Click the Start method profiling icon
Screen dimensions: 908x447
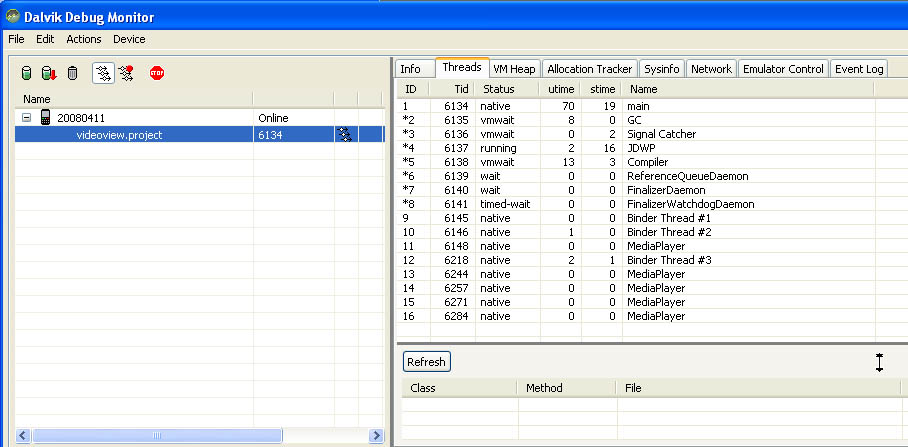(126, 74)
